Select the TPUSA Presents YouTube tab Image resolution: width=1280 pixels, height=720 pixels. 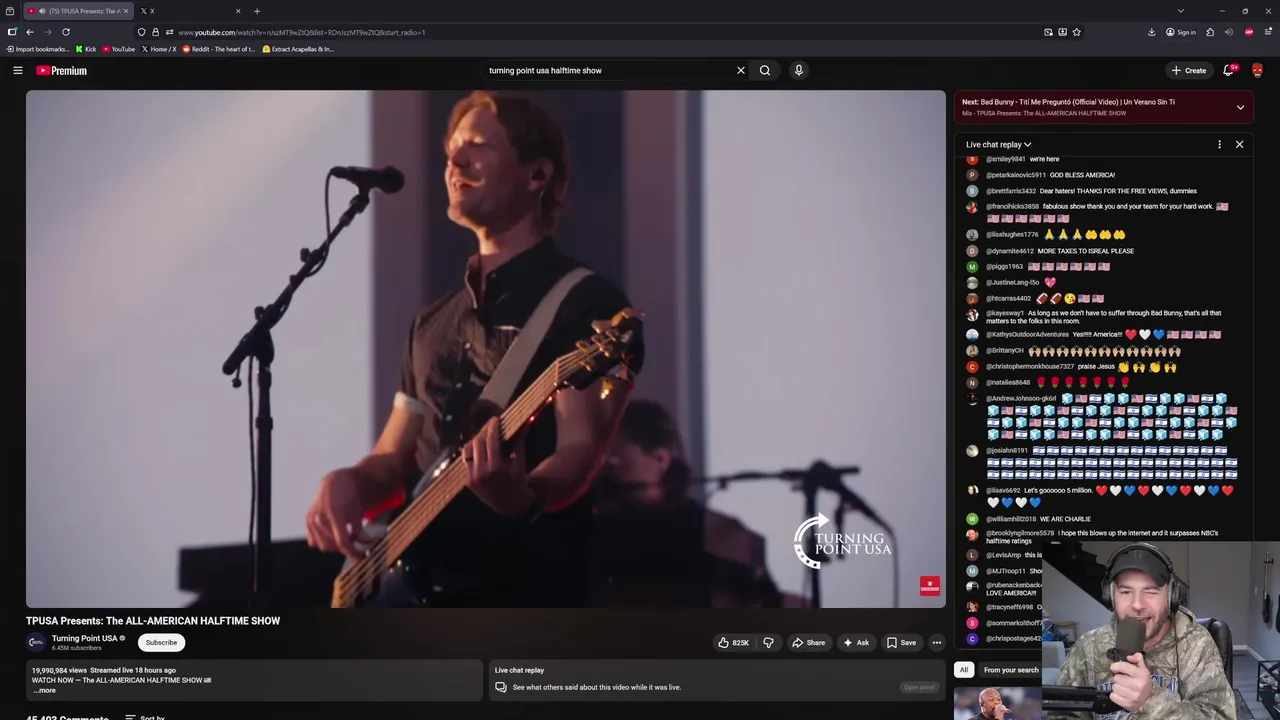pyautogui.click(x=78, y=11)
